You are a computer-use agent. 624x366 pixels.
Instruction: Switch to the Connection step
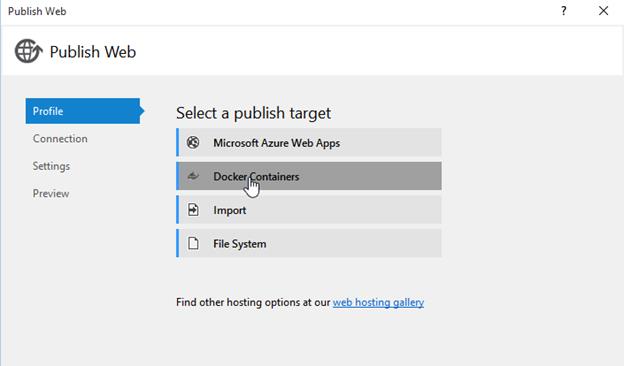click(60, 138)
